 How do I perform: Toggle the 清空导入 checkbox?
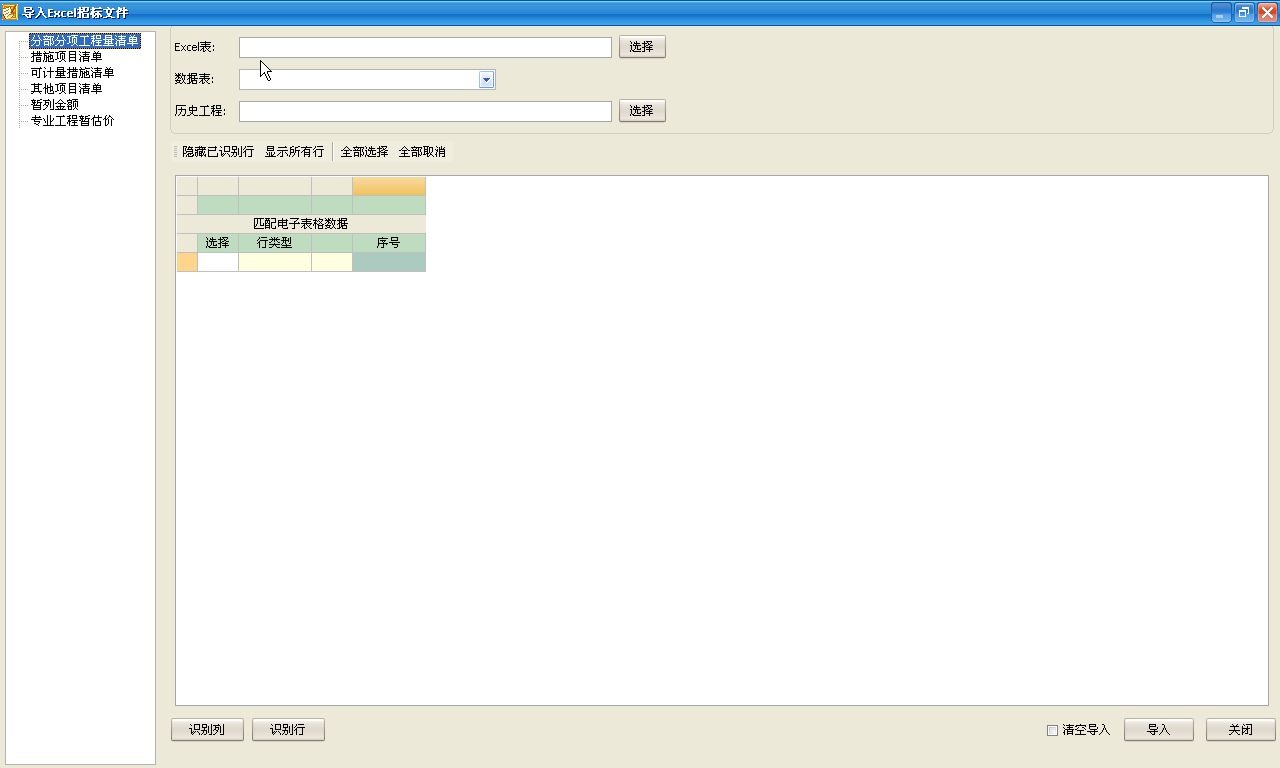coord(1052,730)
